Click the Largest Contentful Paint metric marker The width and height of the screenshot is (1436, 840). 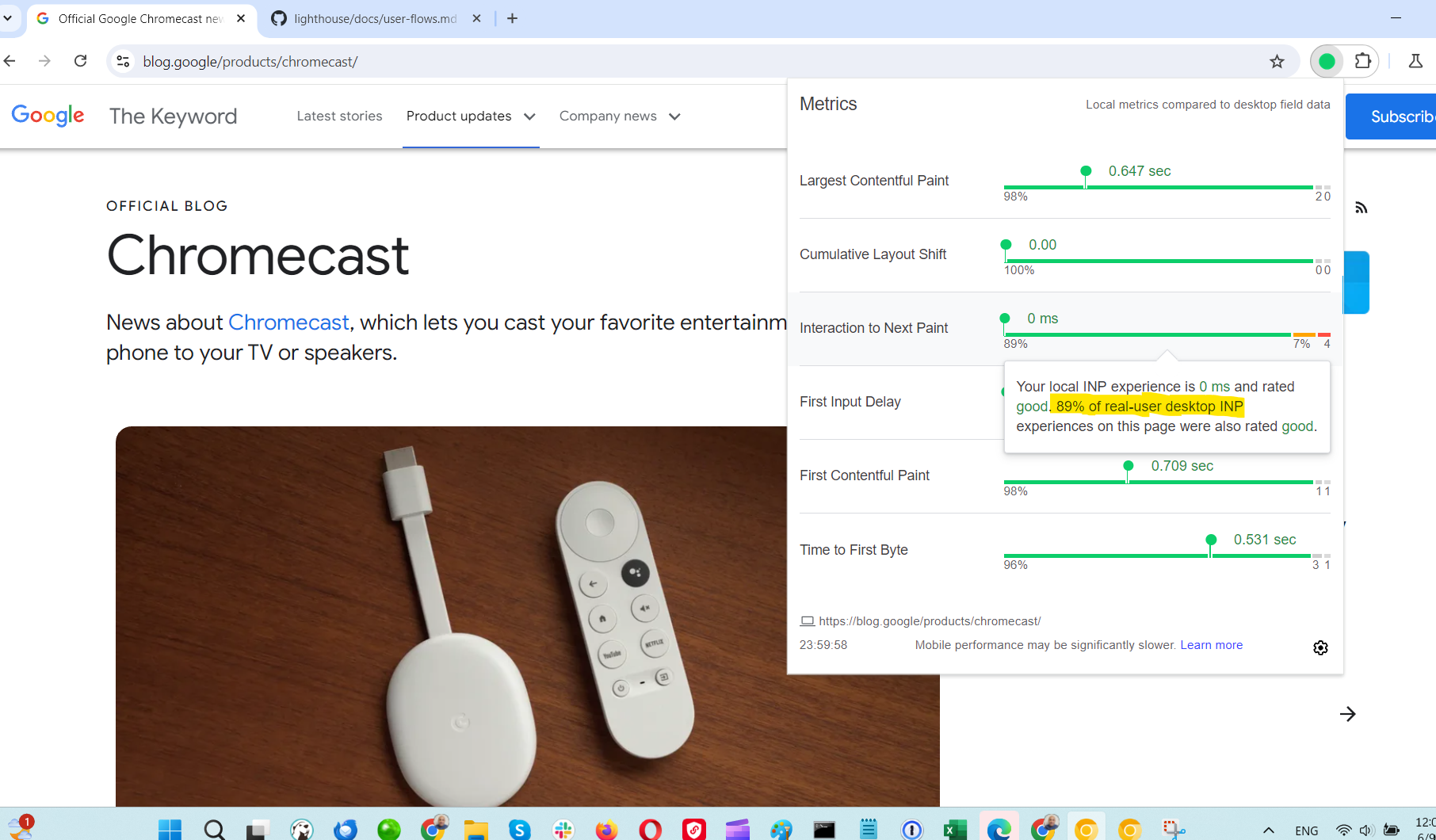pos(1086,171)
